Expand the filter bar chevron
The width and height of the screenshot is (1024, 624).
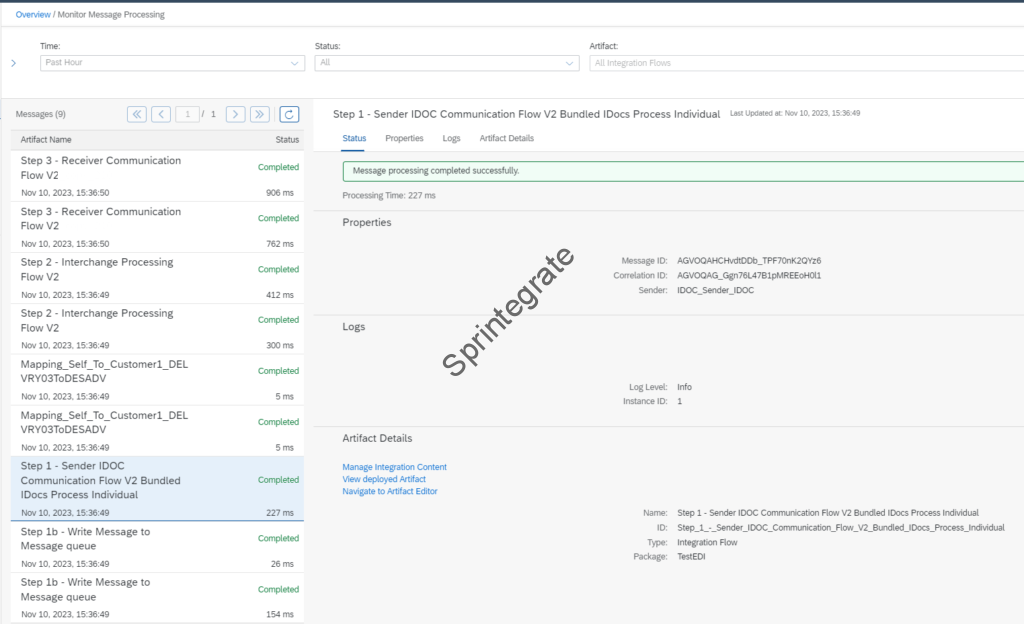tap(13, 63)
